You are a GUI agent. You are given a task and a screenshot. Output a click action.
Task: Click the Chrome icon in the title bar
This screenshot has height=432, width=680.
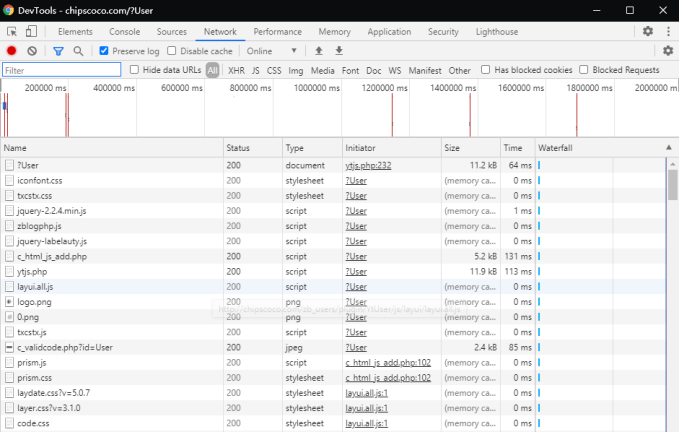click(x=8, y=10)
